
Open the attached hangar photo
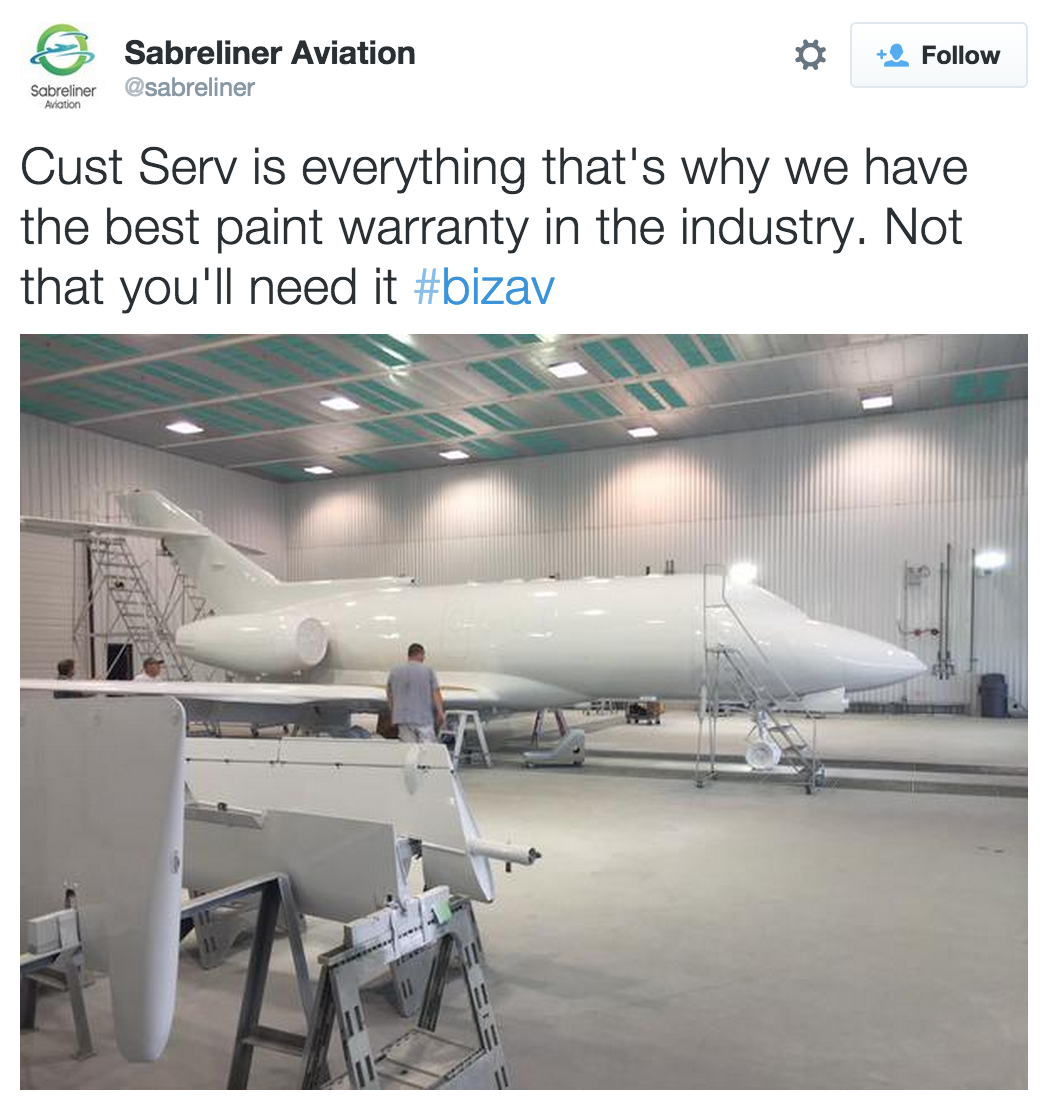[523, 710]
